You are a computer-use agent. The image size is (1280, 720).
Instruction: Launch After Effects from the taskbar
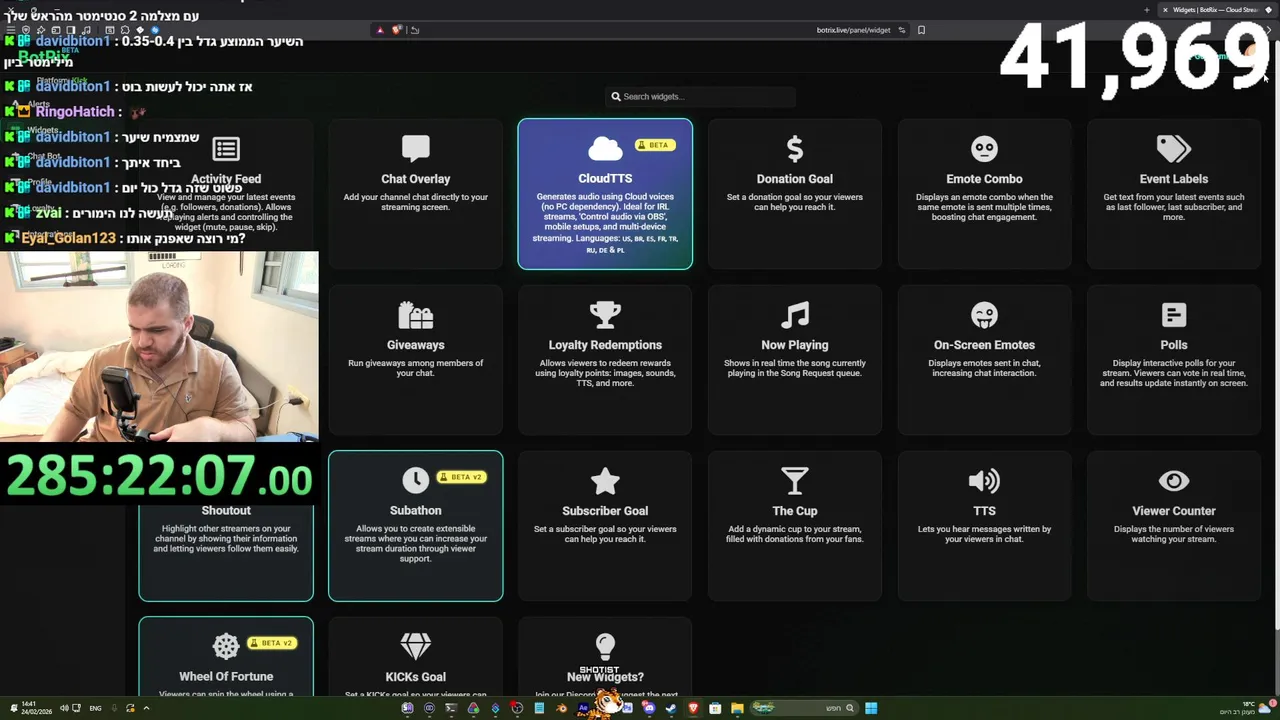tap(583, 708)
